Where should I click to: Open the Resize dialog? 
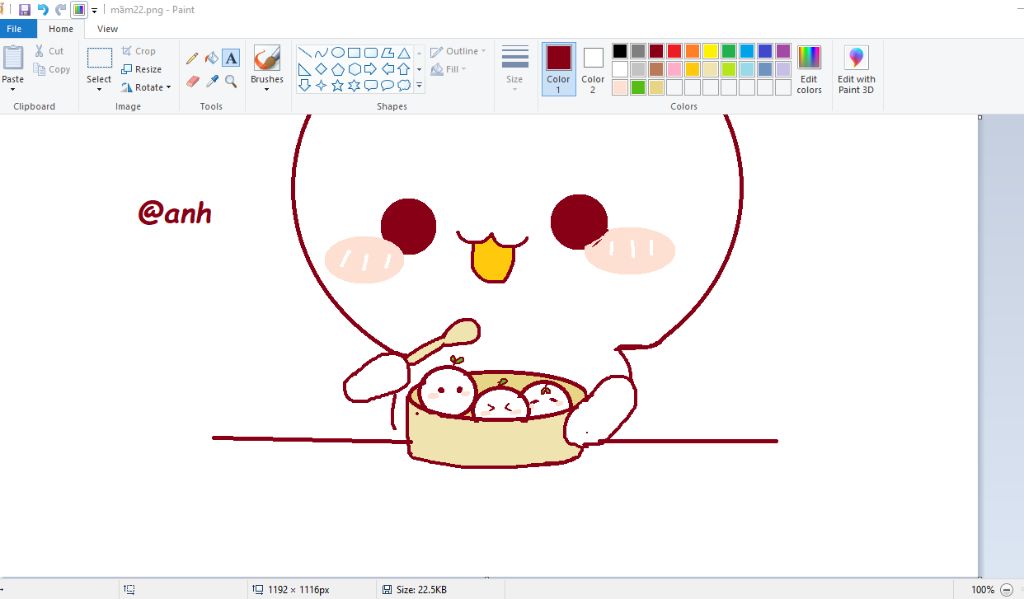click(142, 69)
